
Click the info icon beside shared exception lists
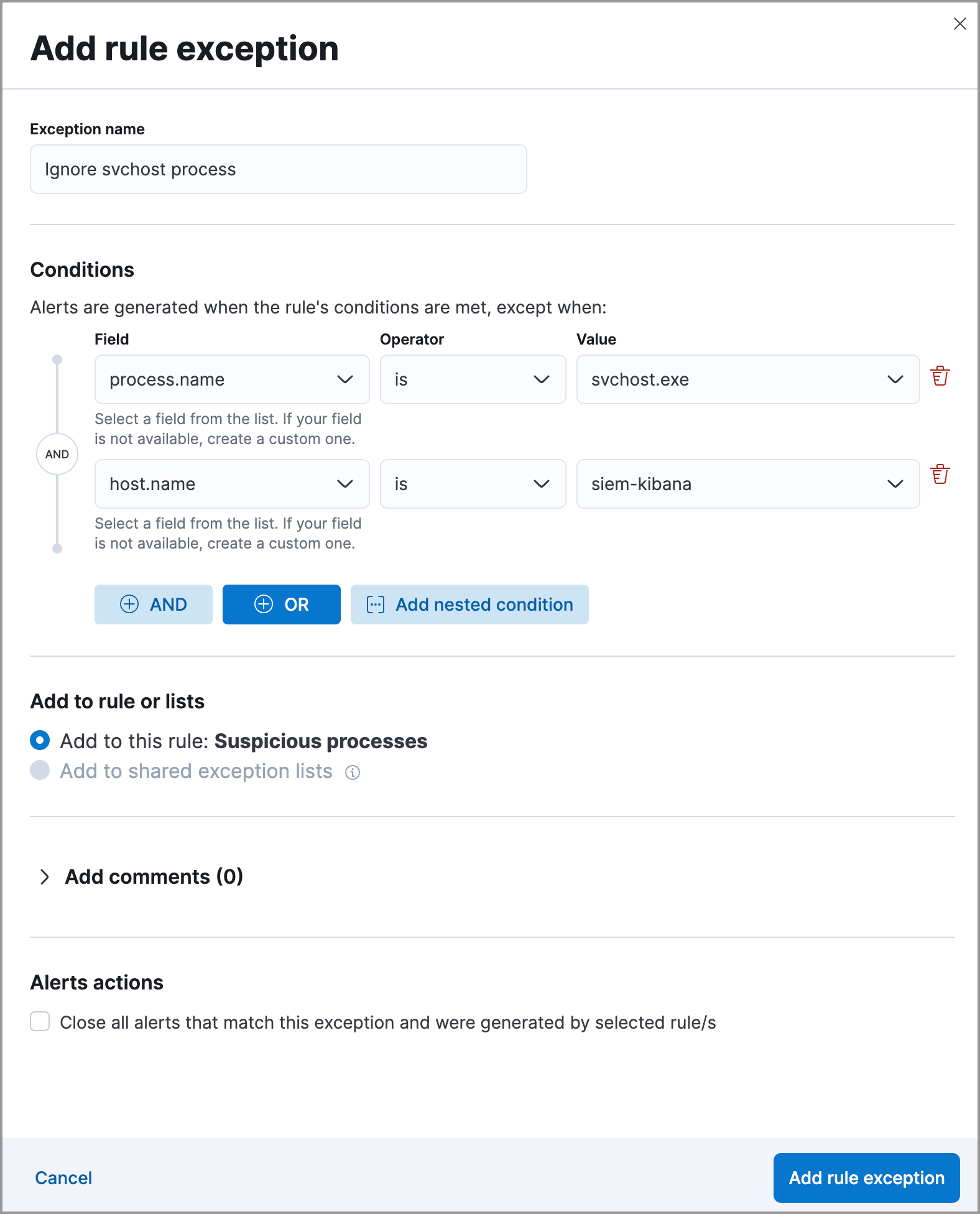coord(353,772)
